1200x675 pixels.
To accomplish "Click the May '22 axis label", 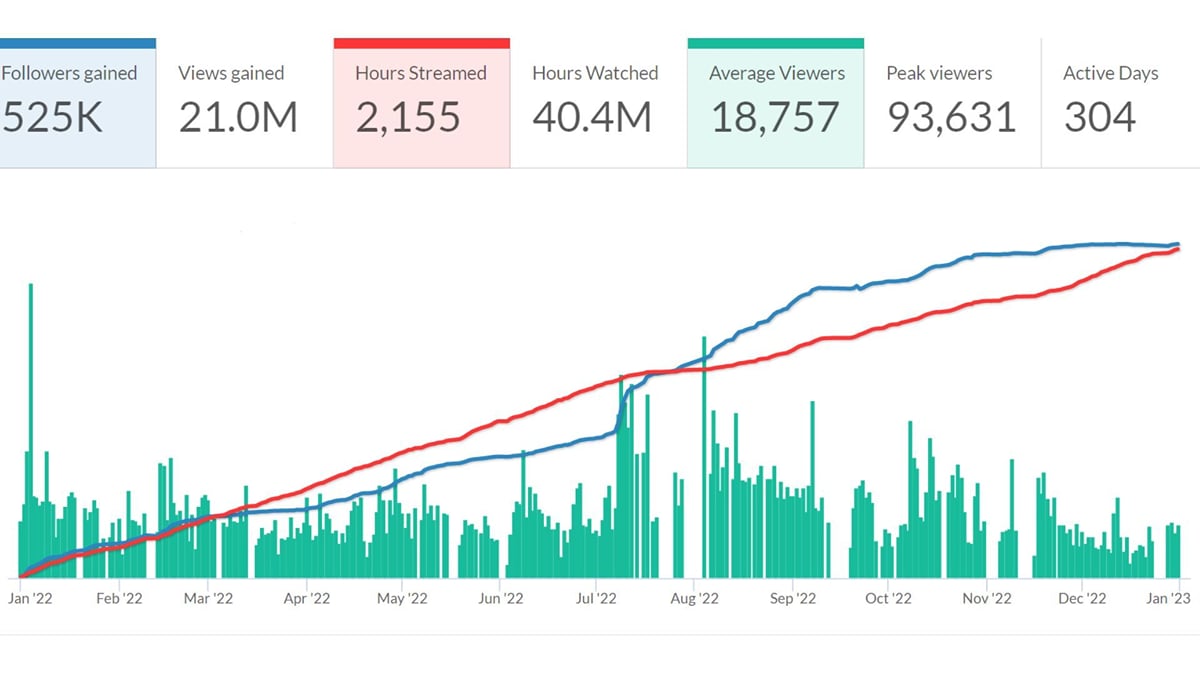I will coord(402,598).
